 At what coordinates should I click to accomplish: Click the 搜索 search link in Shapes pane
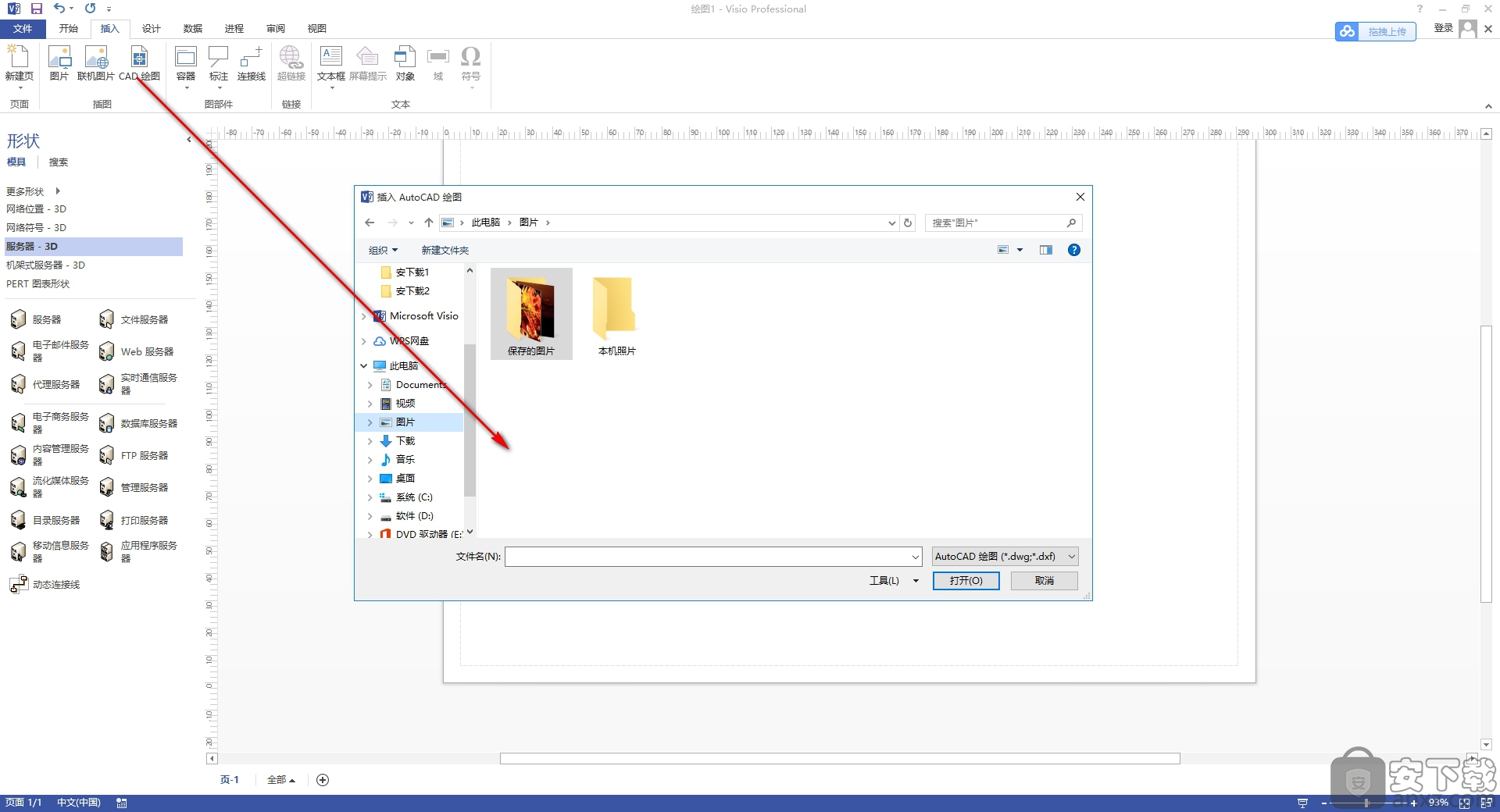pyautogui.click(x=59, y=162)
